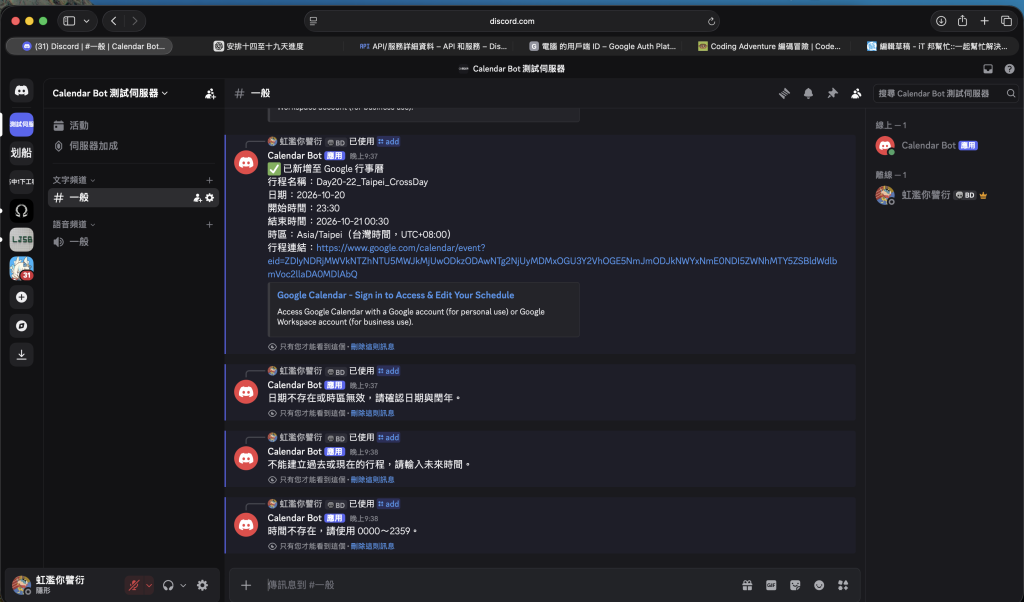1024x602 pixels.
Task: Open User Settings gear icon
Action: pos(202,586)
